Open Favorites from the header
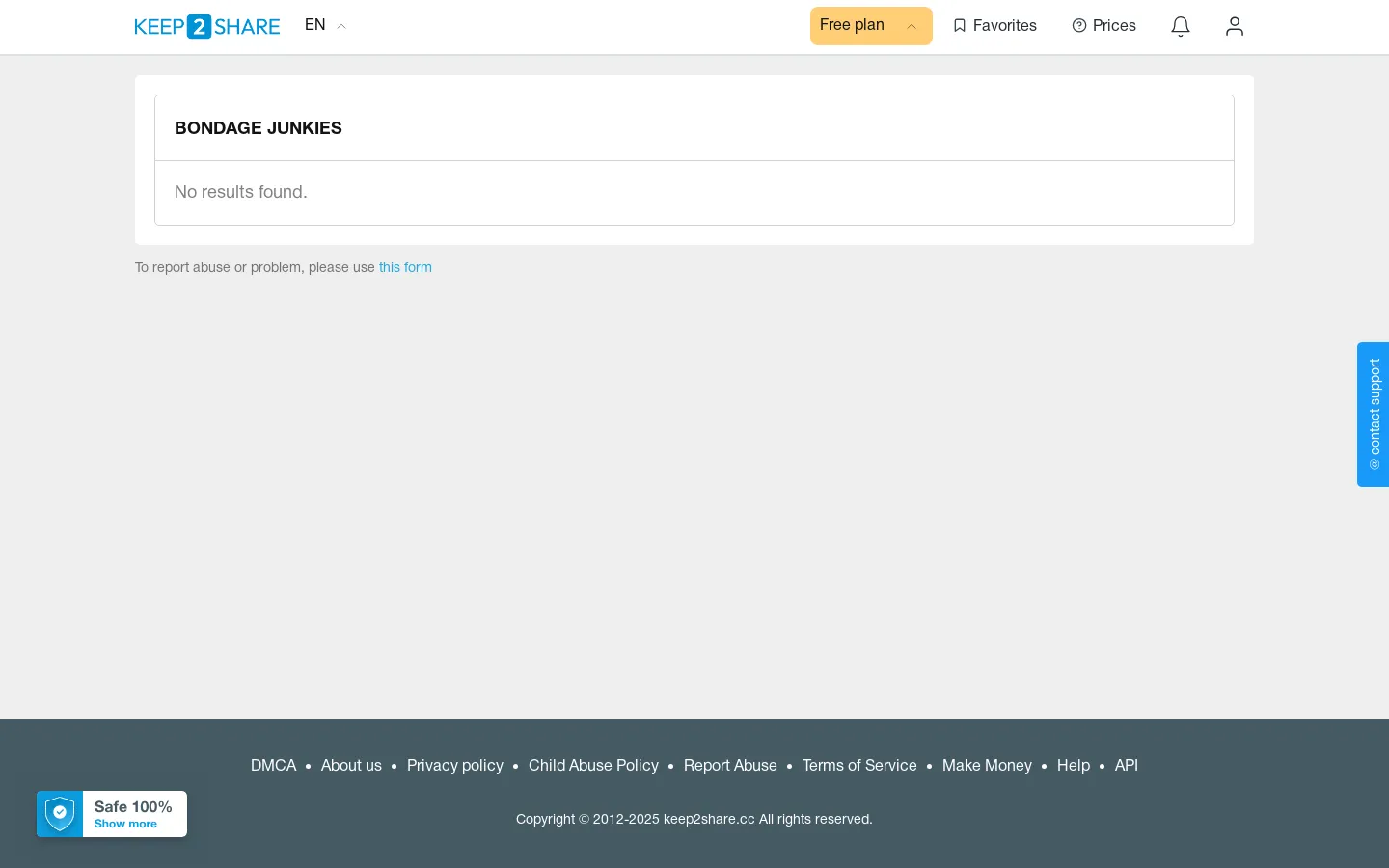1389x868 pixels. point(994,26)
